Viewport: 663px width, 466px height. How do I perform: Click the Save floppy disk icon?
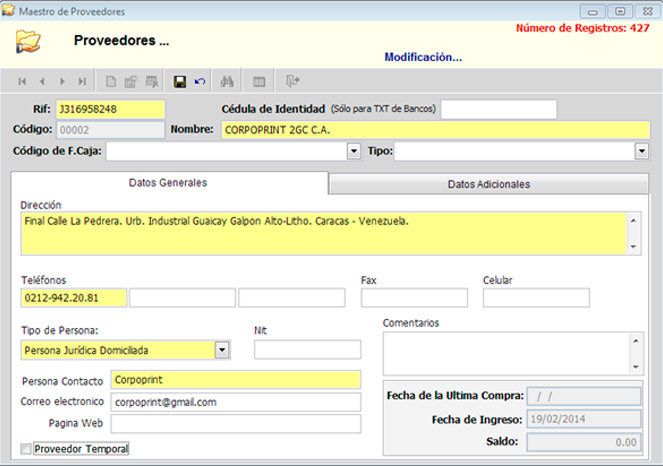point(180,81)
